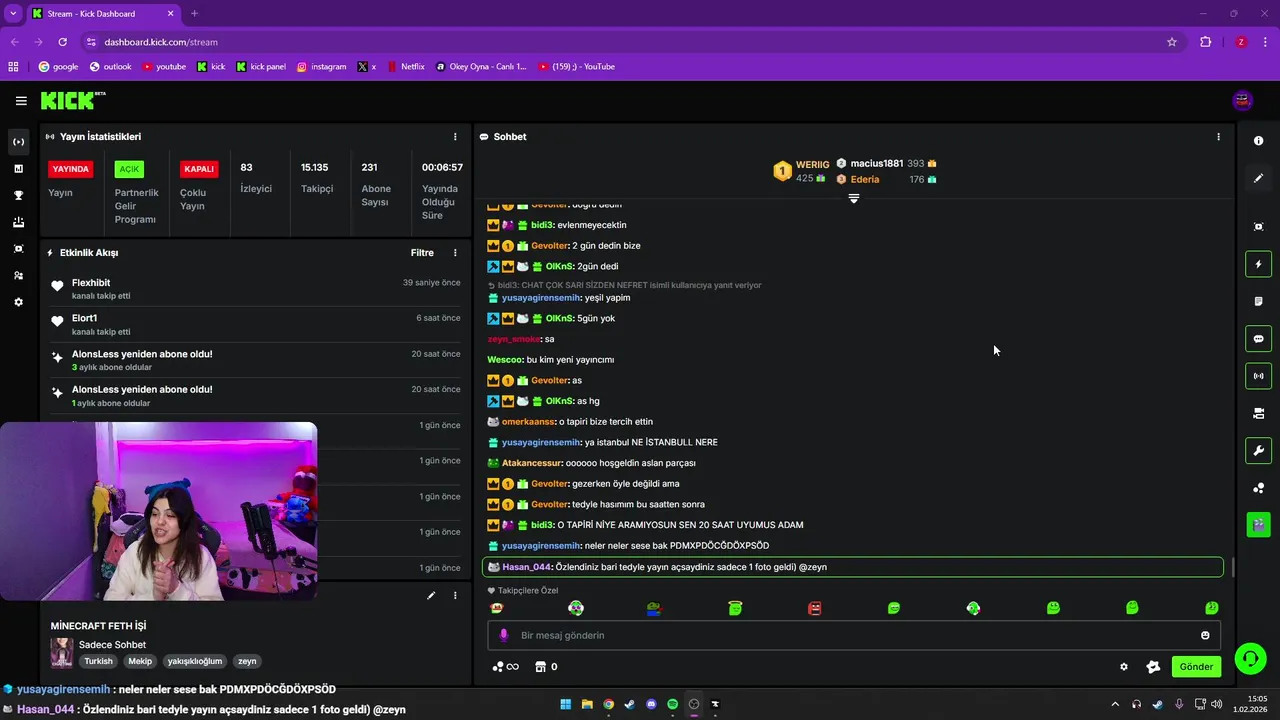Insert the red angry face emote
This screenshot has width=1280, height=720.
pyautogui.click(x=814, y=608)
